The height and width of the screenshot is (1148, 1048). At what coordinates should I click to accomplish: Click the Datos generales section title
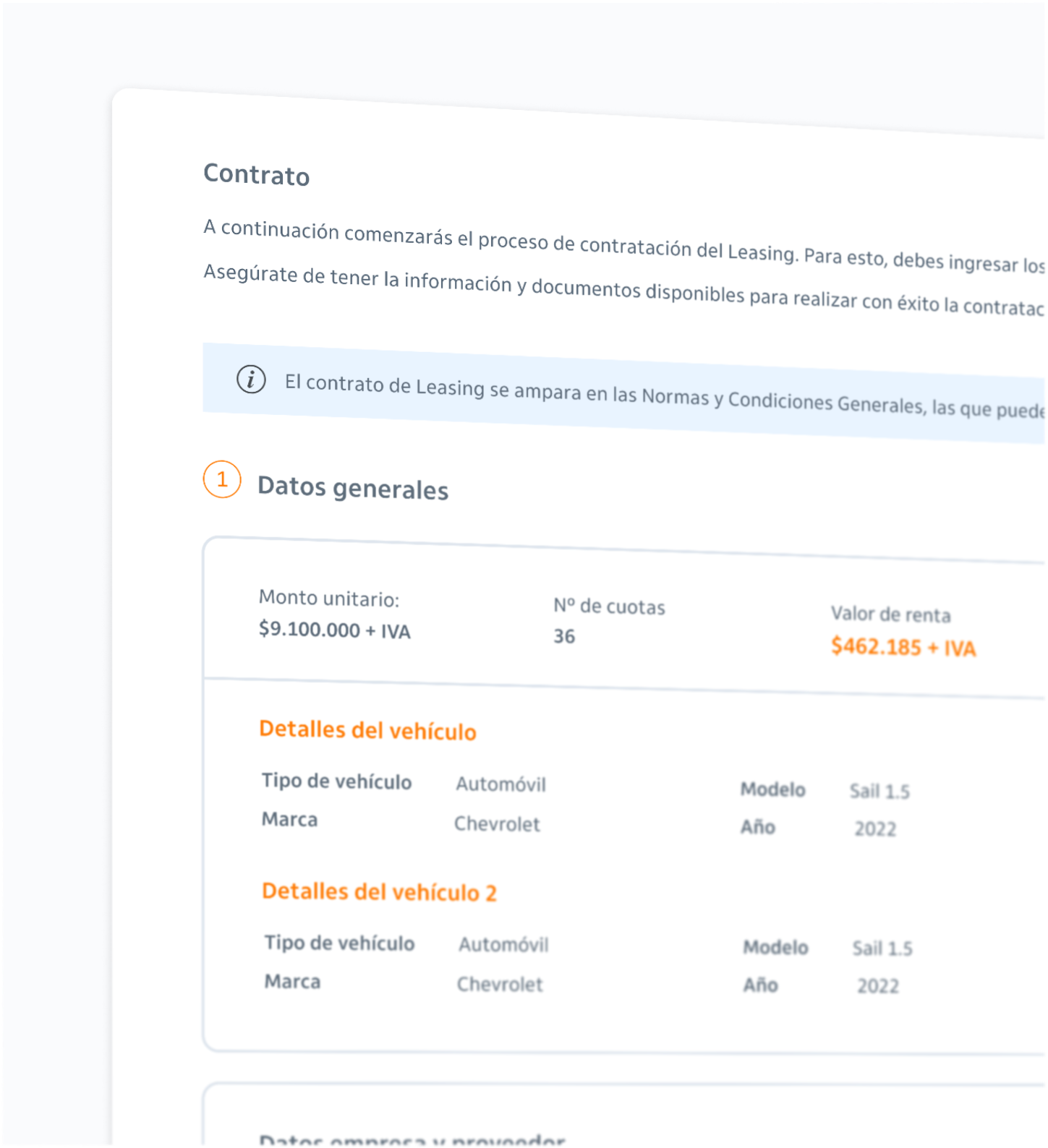(353, 488)
